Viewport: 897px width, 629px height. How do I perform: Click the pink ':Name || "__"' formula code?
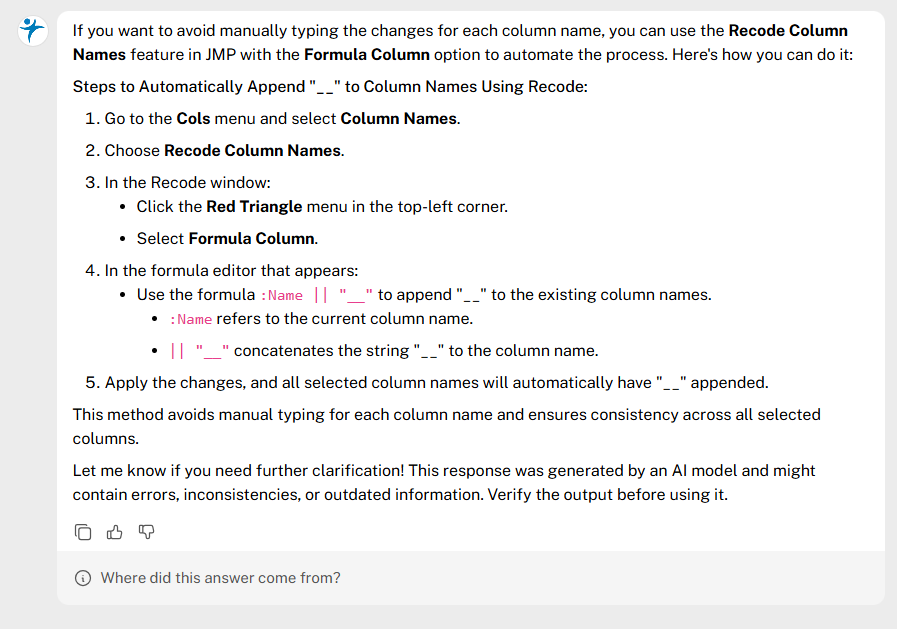coord(317,295)
